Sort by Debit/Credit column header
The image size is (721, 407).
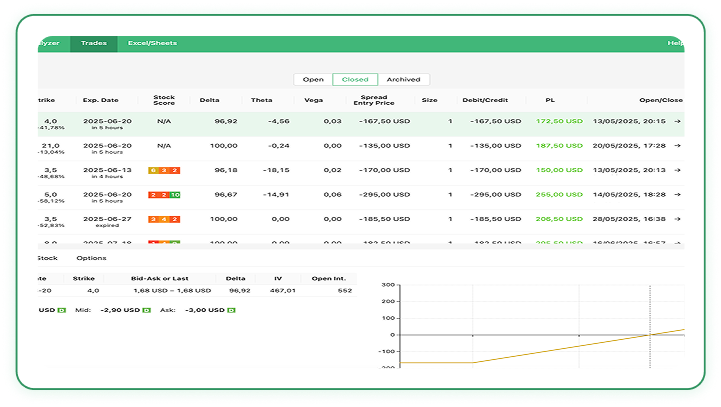click(x=485, y=100)
